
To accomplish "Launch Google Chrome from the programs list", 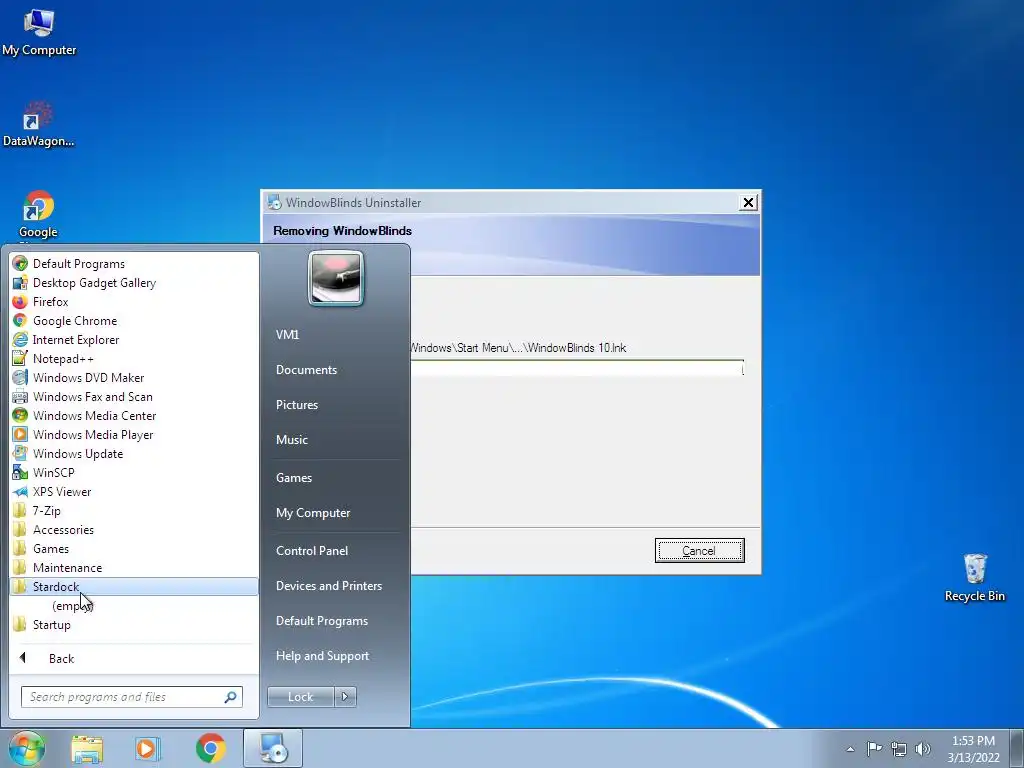I will tap(134, 321).
